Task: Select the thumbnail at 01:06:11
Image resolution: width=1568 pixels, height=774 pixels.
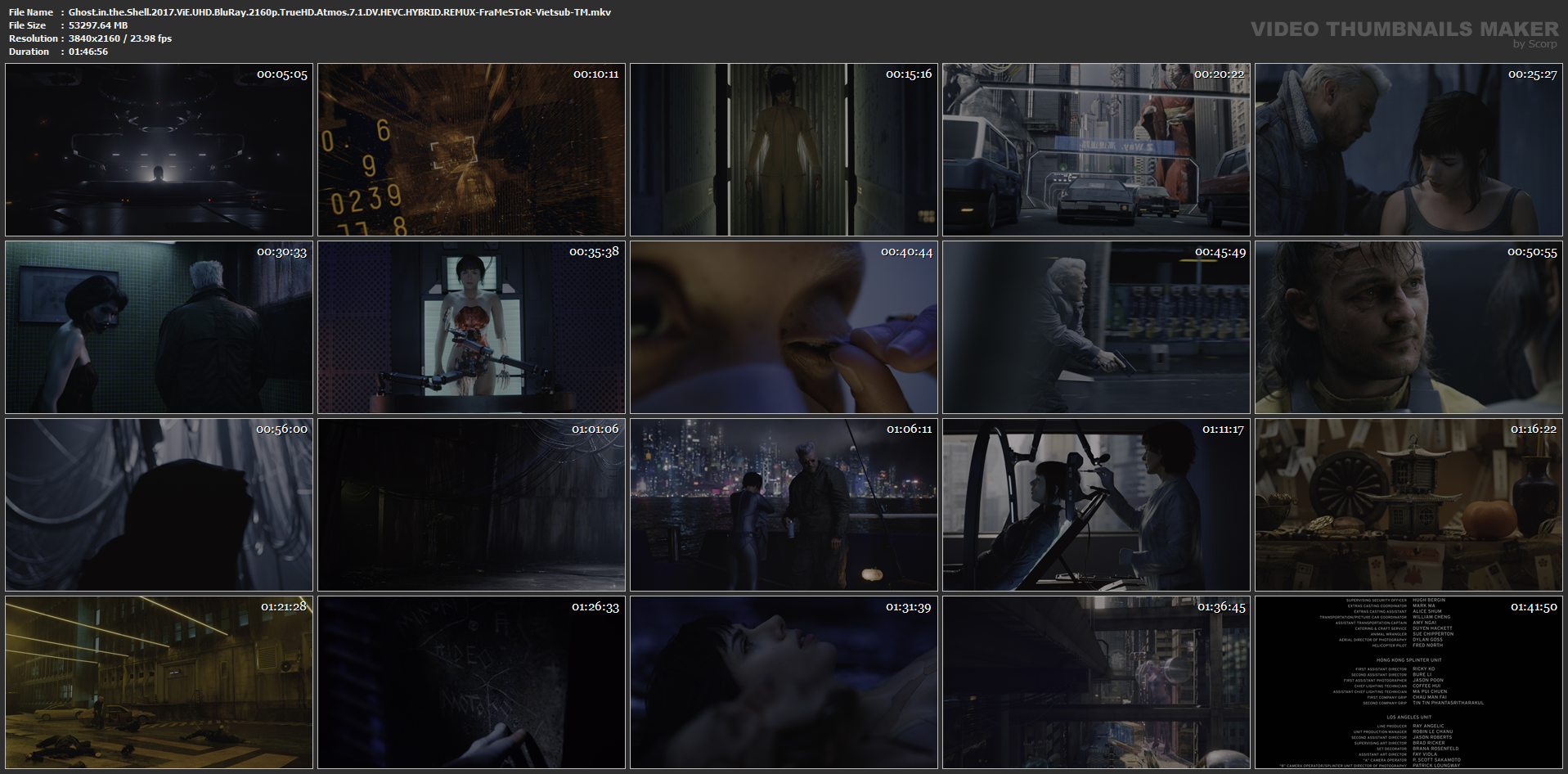Action: click(x=784, y=505)
